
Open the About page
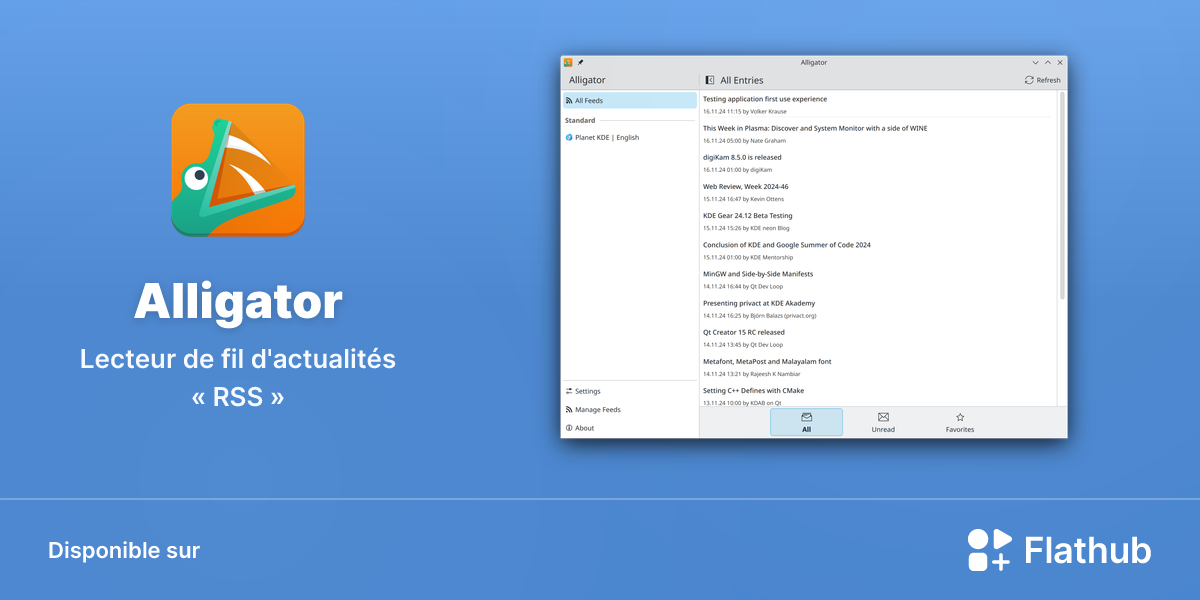[x=629, y=428]
